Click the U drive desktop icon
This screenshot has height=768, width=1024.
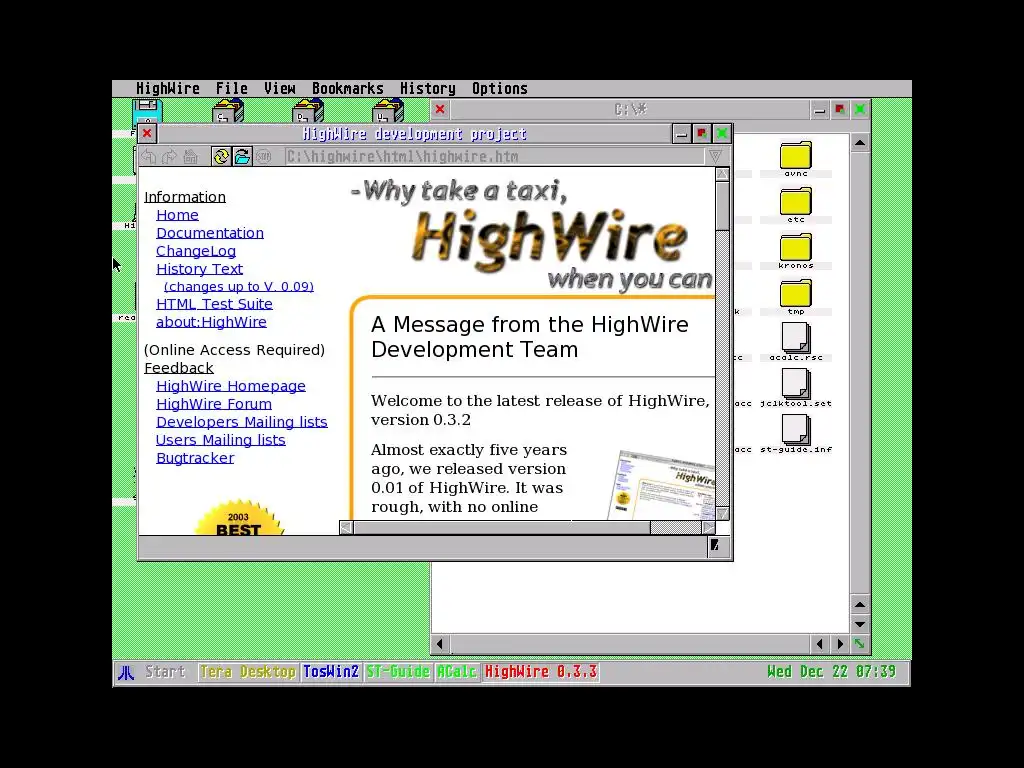(x=388, y=111)
